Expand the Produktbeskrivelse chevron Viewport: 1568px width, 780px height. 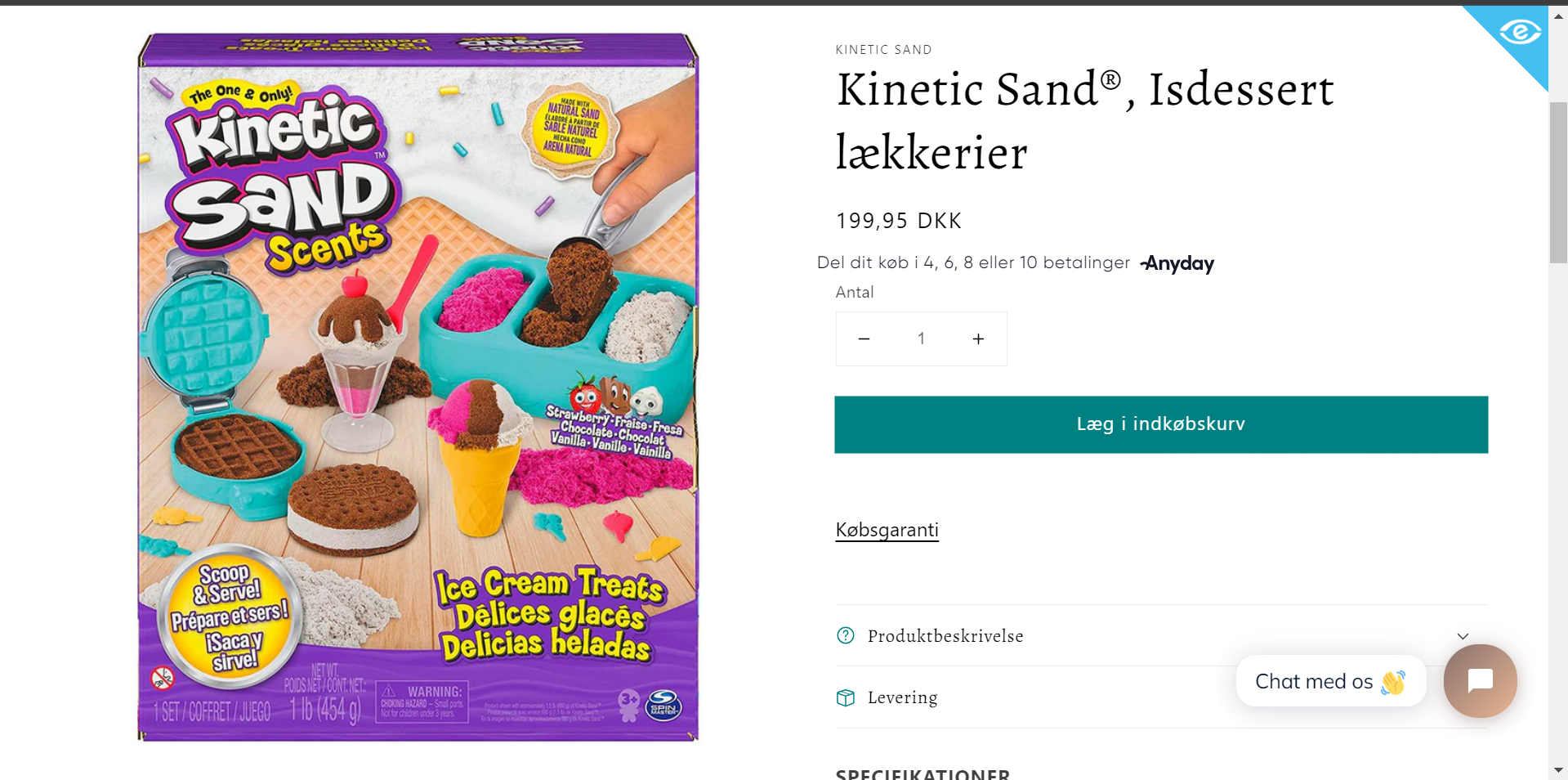[1463, 636]
